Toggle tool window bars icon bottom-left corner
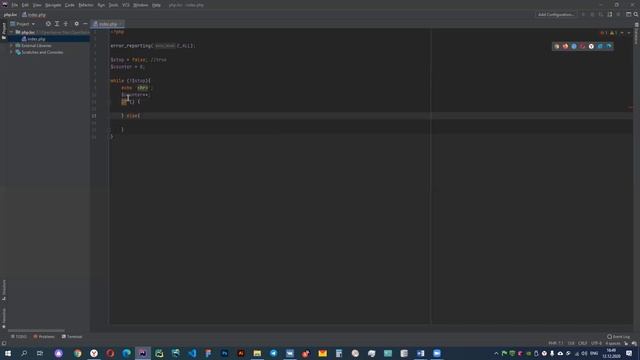Screen dimensions: 640x360 point(4,343)
